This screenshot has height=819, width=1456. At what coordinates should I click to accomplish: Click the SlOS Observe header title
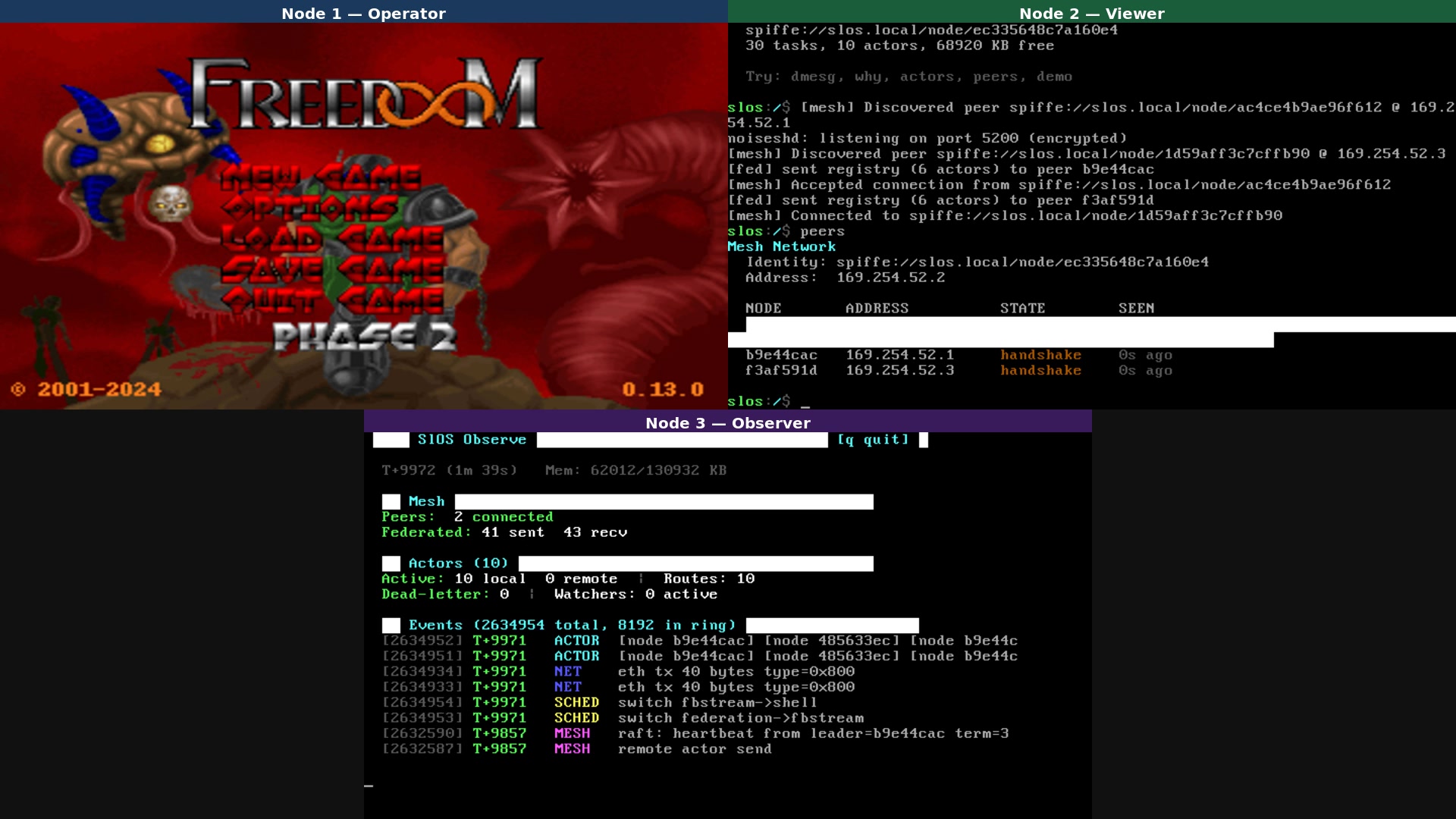[472, 440]
